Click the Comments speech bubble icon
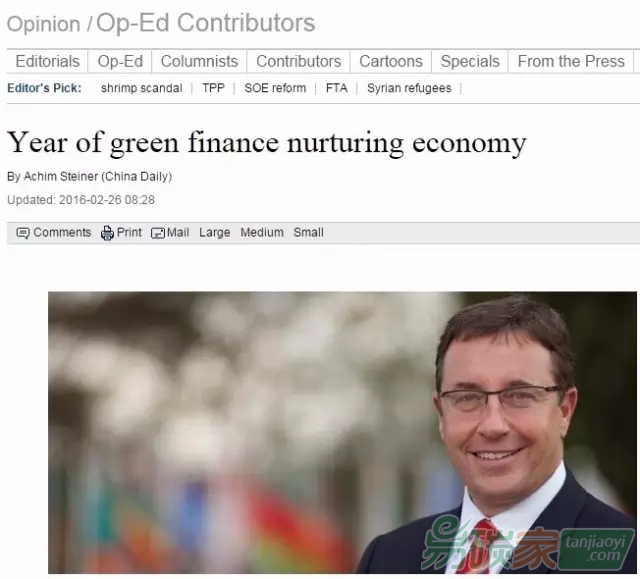This screenshot has height=579, width=640. [23, 233]
